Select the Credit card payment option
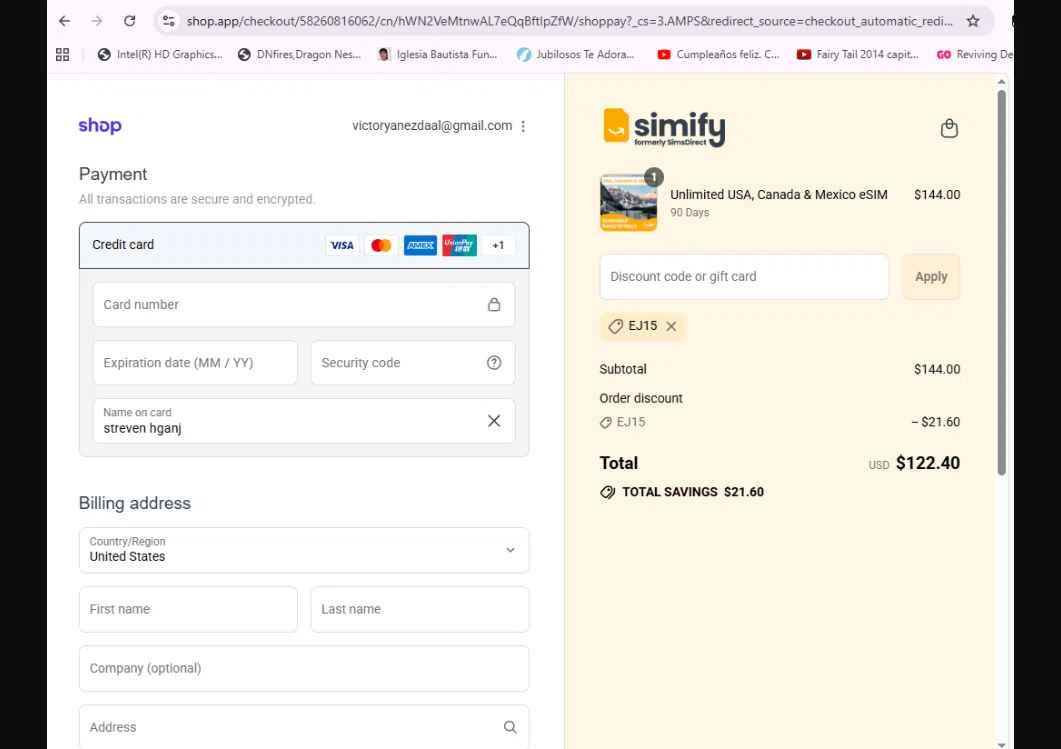Image resolution: width=1061 pixels, height=749 pixels. point(304,245)
